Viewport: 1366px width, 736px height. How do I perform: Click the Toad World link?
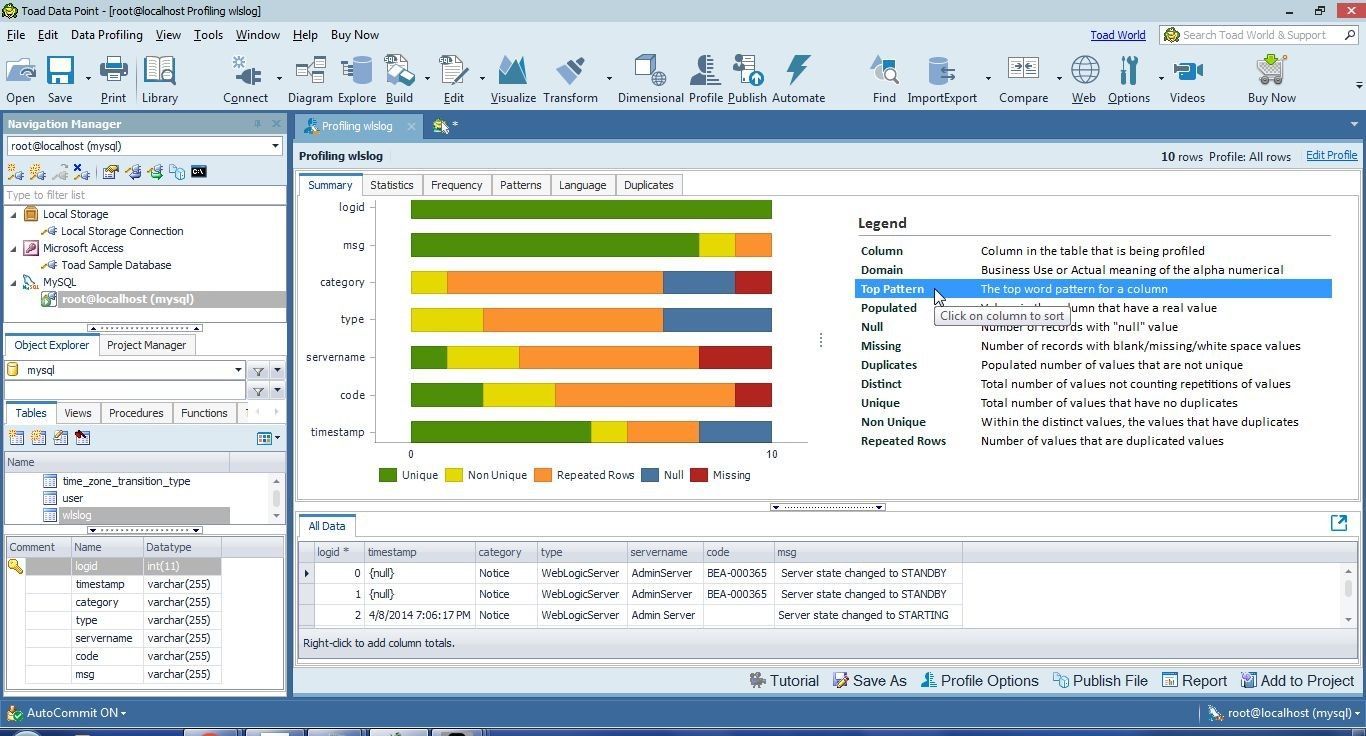1117,35
